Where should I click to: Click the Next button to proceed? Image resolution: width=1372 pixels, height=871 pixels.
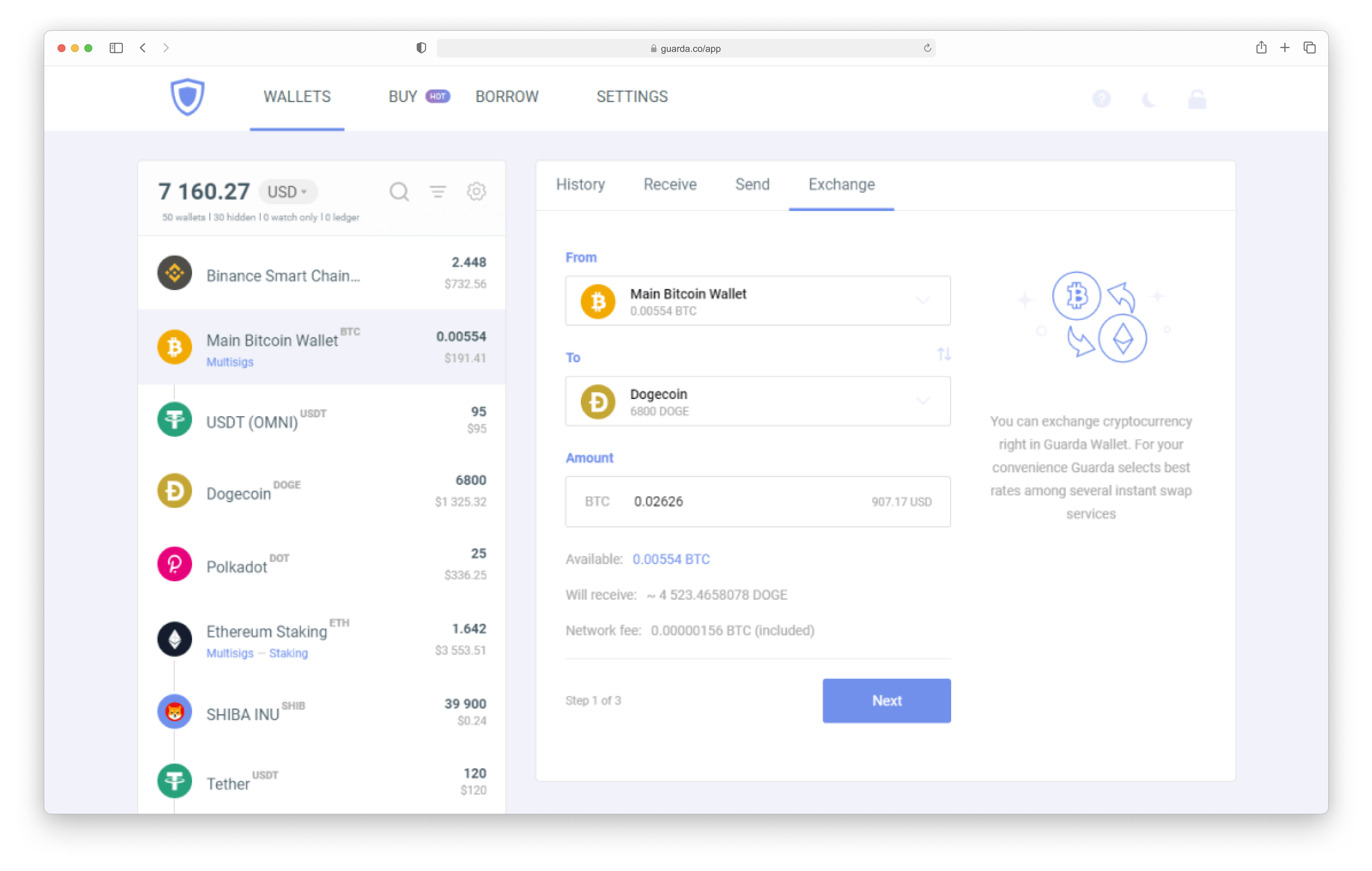[x=886, y=700]
